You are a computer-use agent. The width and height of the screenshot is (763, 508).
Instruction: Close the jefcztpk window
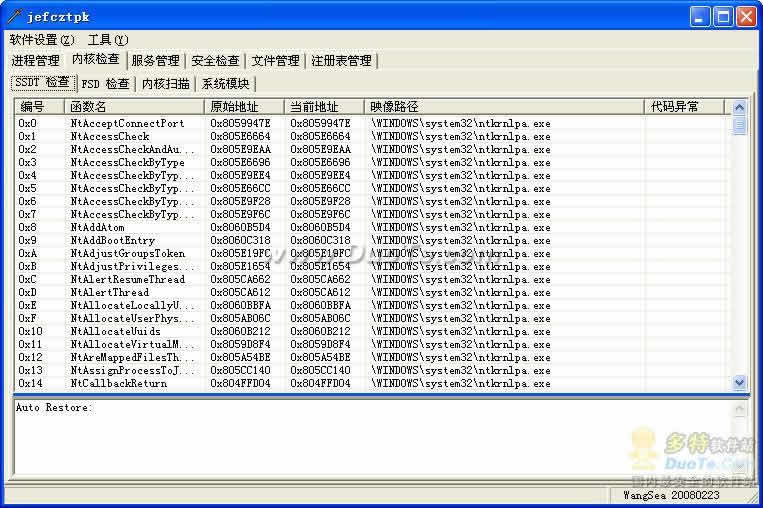(x=746, y=17)
